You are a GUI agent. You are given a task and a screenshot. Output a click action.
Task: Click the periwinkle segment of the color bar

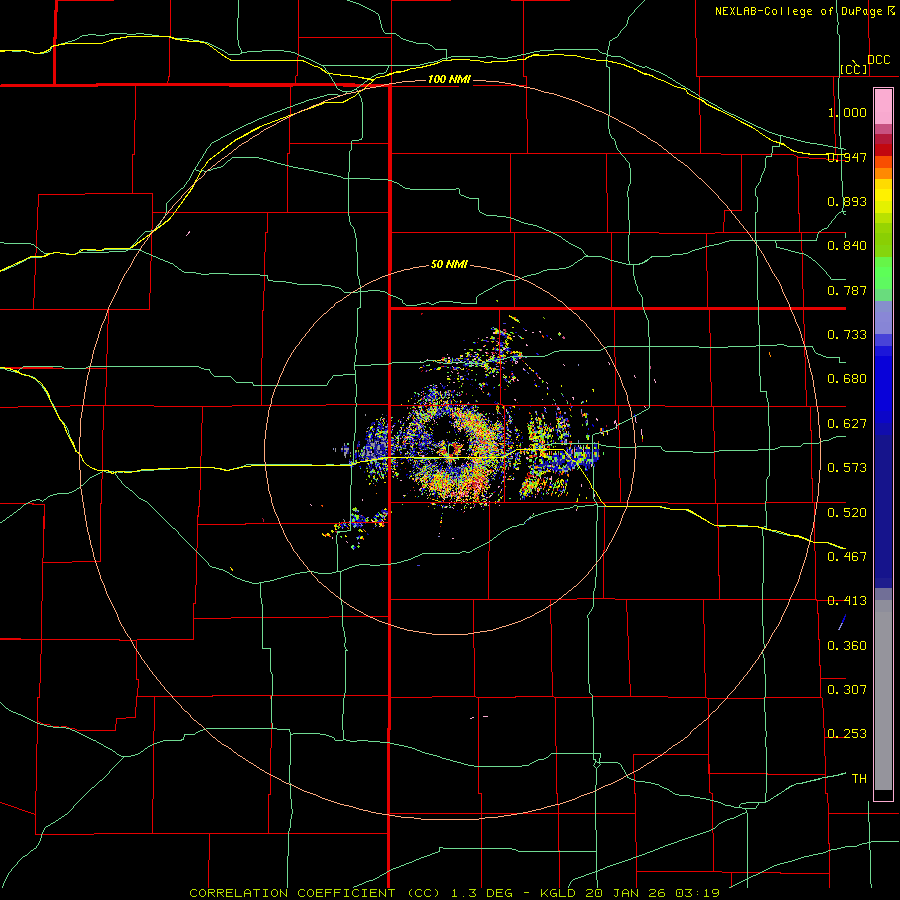point(883,317)
